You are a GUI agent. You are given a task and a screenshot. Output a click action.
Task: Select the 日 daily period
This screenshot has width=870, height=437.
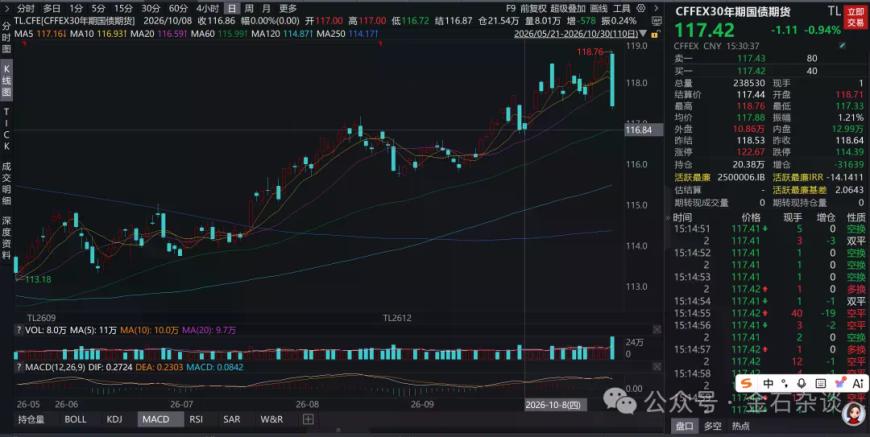231,8
